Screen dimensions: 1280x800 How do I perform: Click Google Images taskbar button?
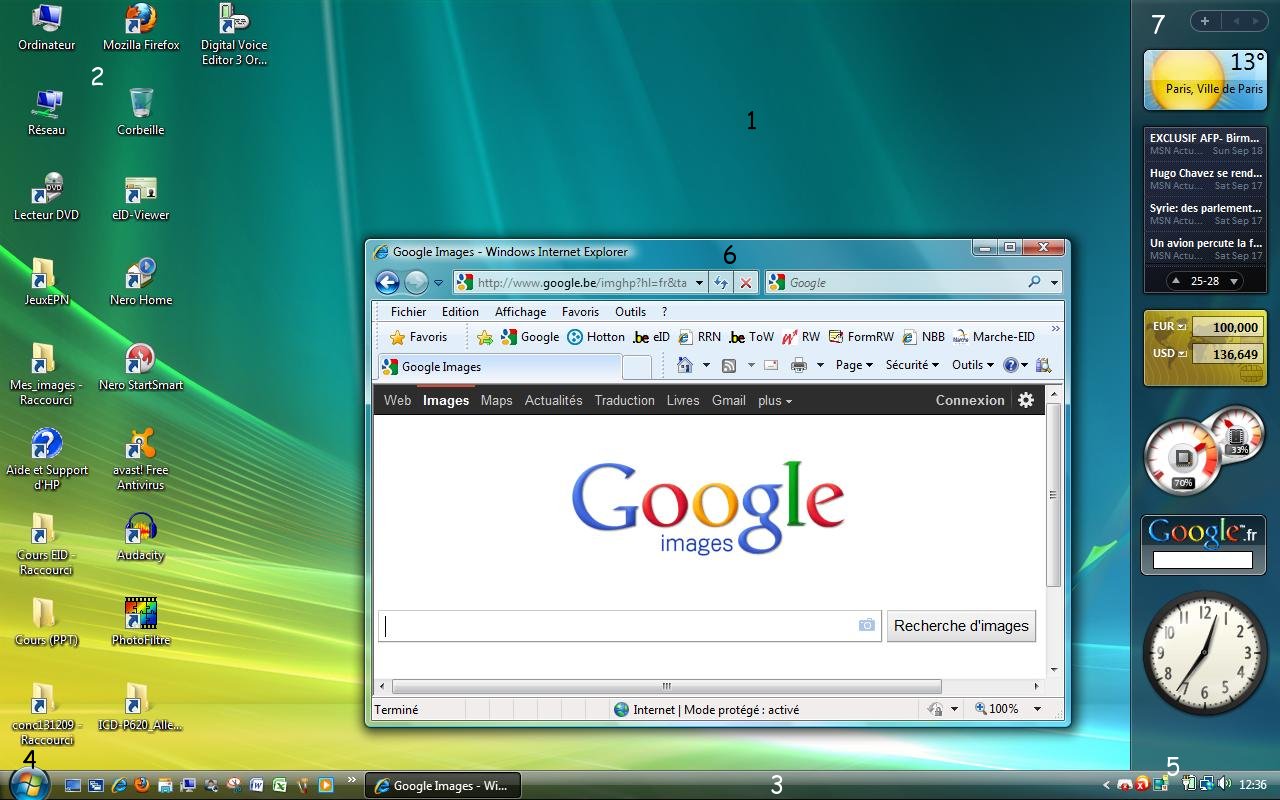coord(441,785)
